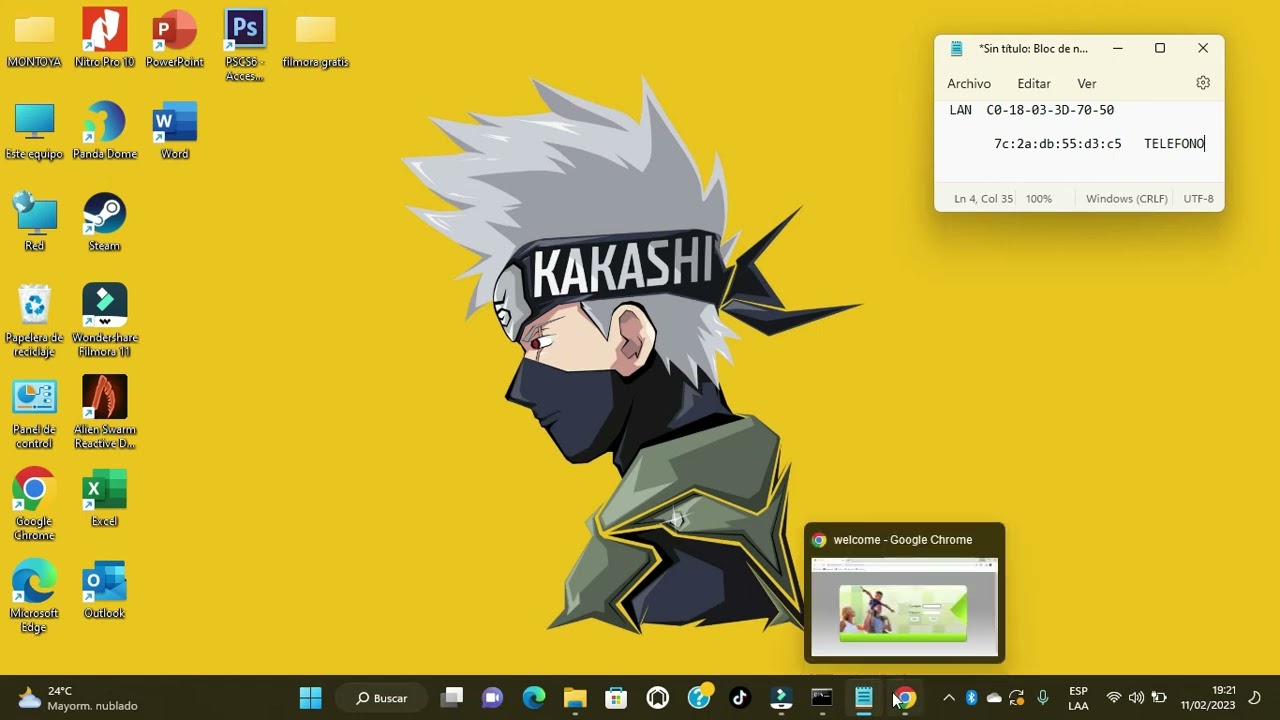Click the Buscar search box on taskbar
Viewport: 1280px width, 720px height.
(383, 698)
